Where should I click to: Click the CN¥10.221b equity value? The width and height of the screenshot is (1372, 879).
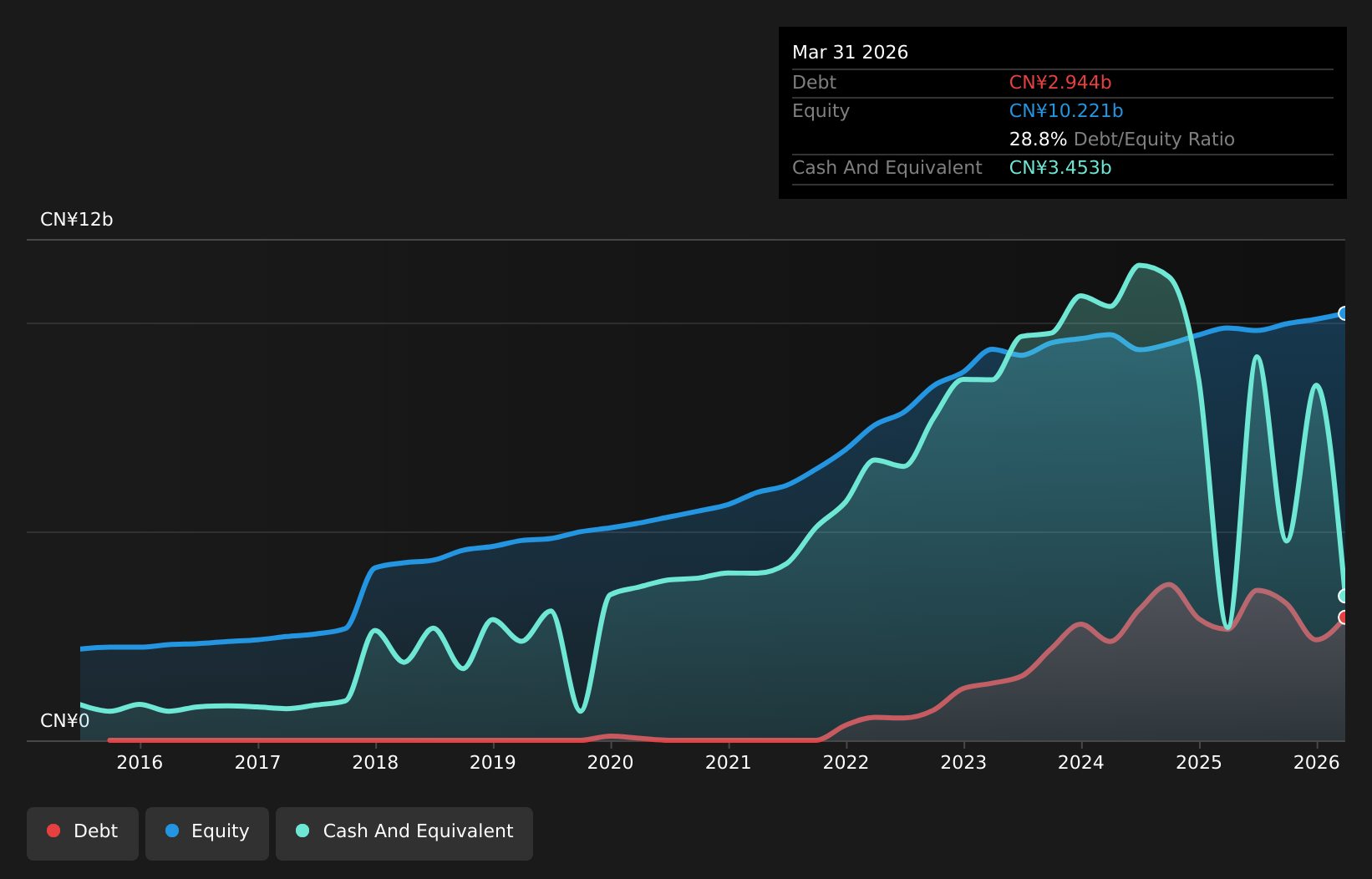tap(1066, 111)
